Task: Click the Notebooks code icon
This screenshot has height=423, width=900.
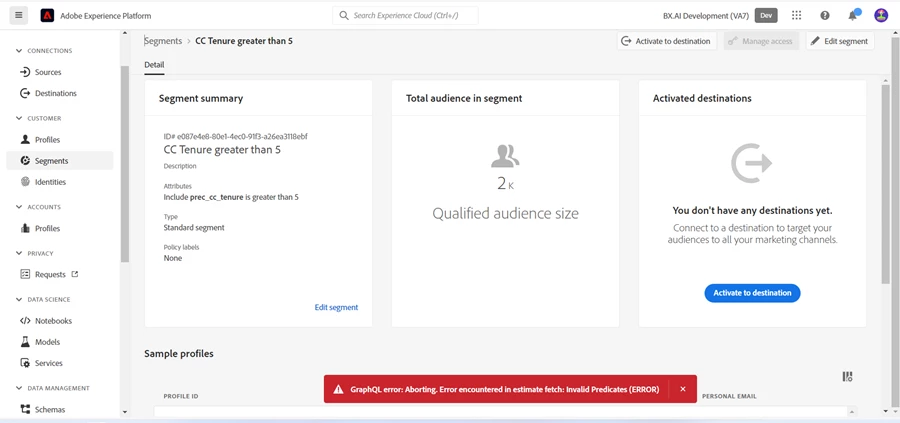Action: tap(25, 321)
